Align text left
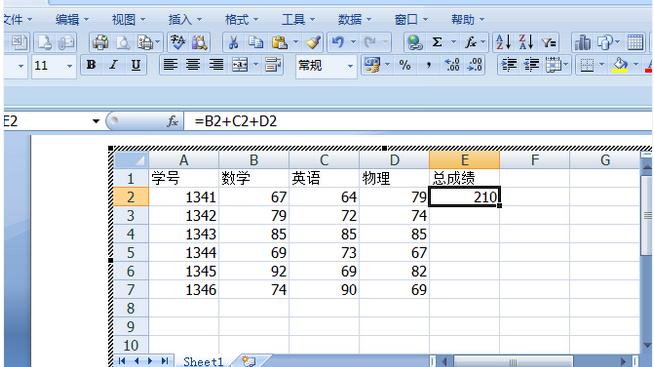 pos(170,65)
